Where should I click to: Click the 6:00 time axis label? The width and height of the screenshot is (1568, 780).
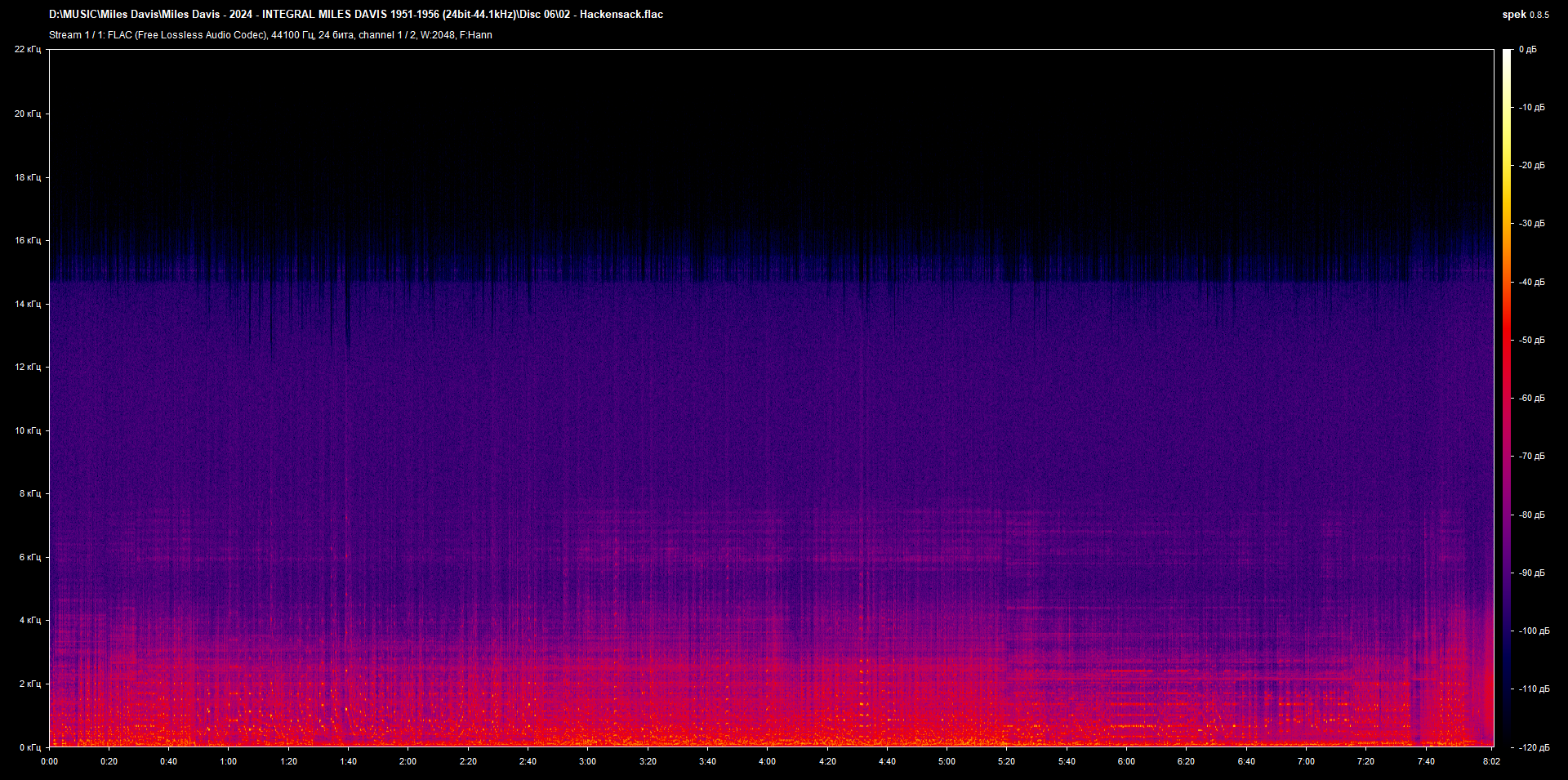[1126, 761]
